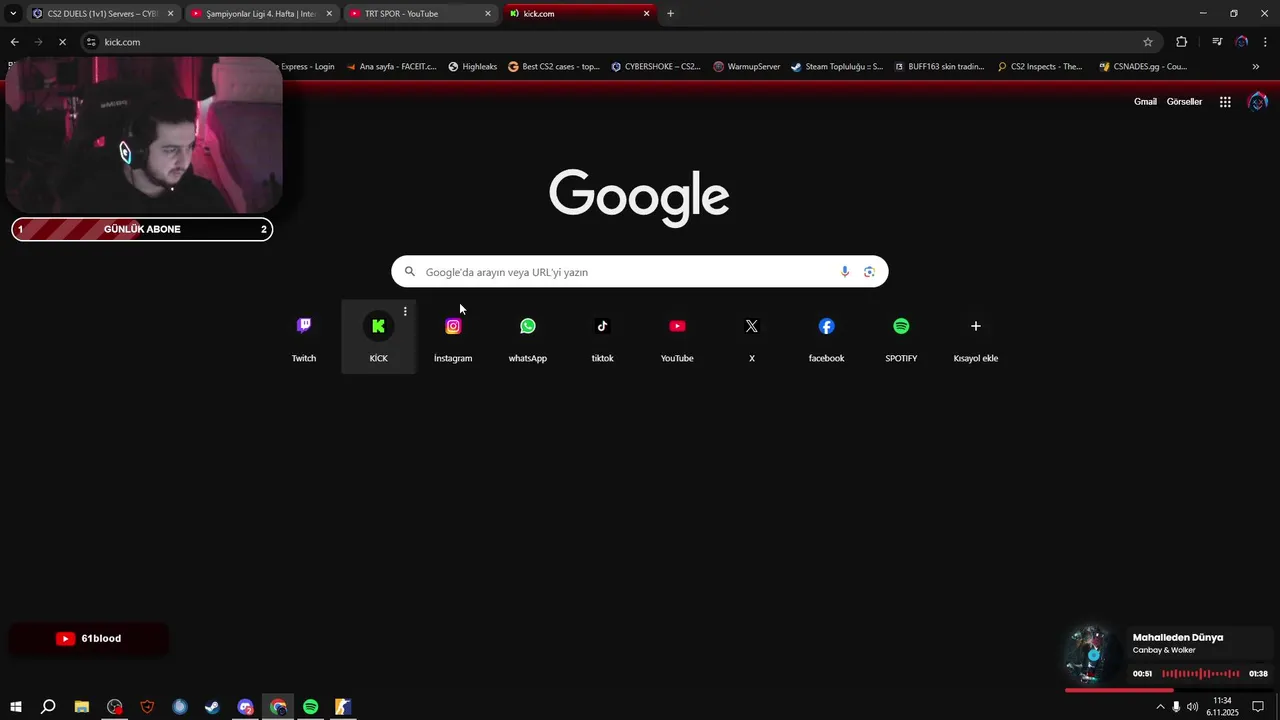This screenshot has height=720, width=1280.
Task: Focus the Google search box
Action: pos(639,272)
